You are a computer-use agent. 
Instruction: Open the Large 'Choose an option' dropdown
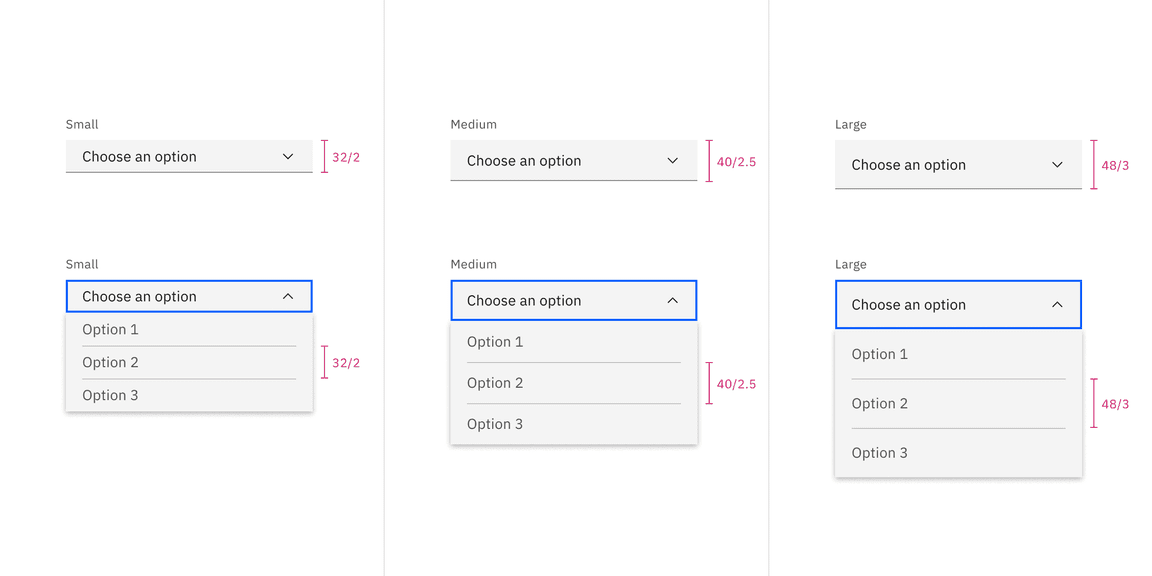click(x=945, y=165)
